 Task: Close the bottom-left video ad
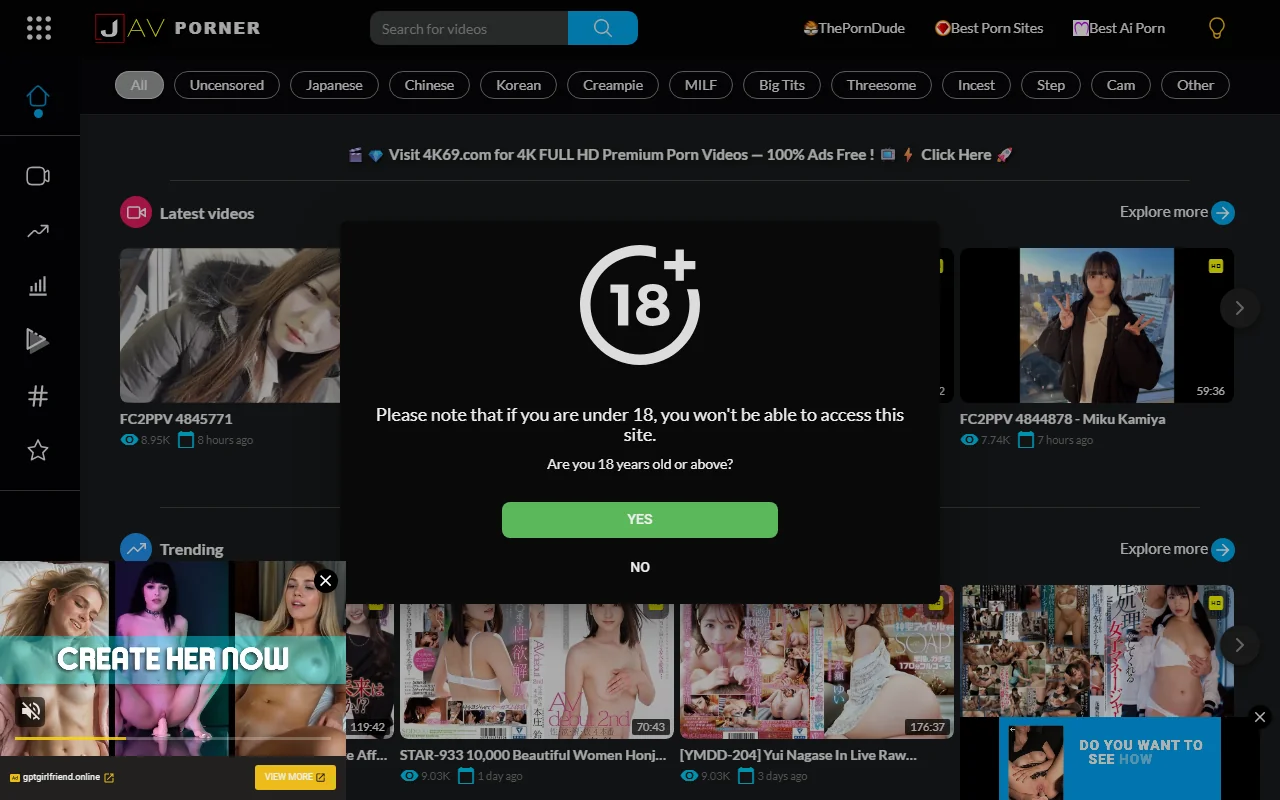click(325, 580)
